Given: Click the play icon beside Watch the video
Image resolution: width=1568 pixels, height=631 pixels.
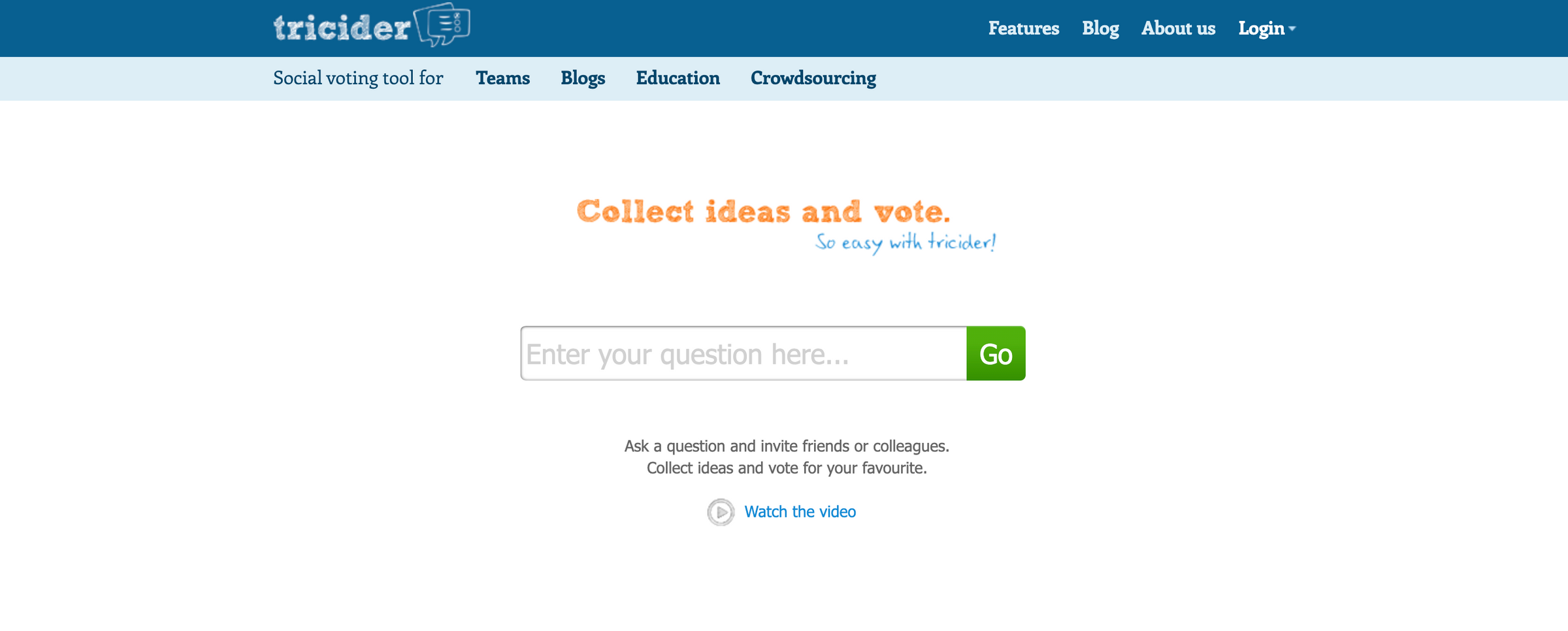Looking at the screenshot, I should tap(721, 511).
